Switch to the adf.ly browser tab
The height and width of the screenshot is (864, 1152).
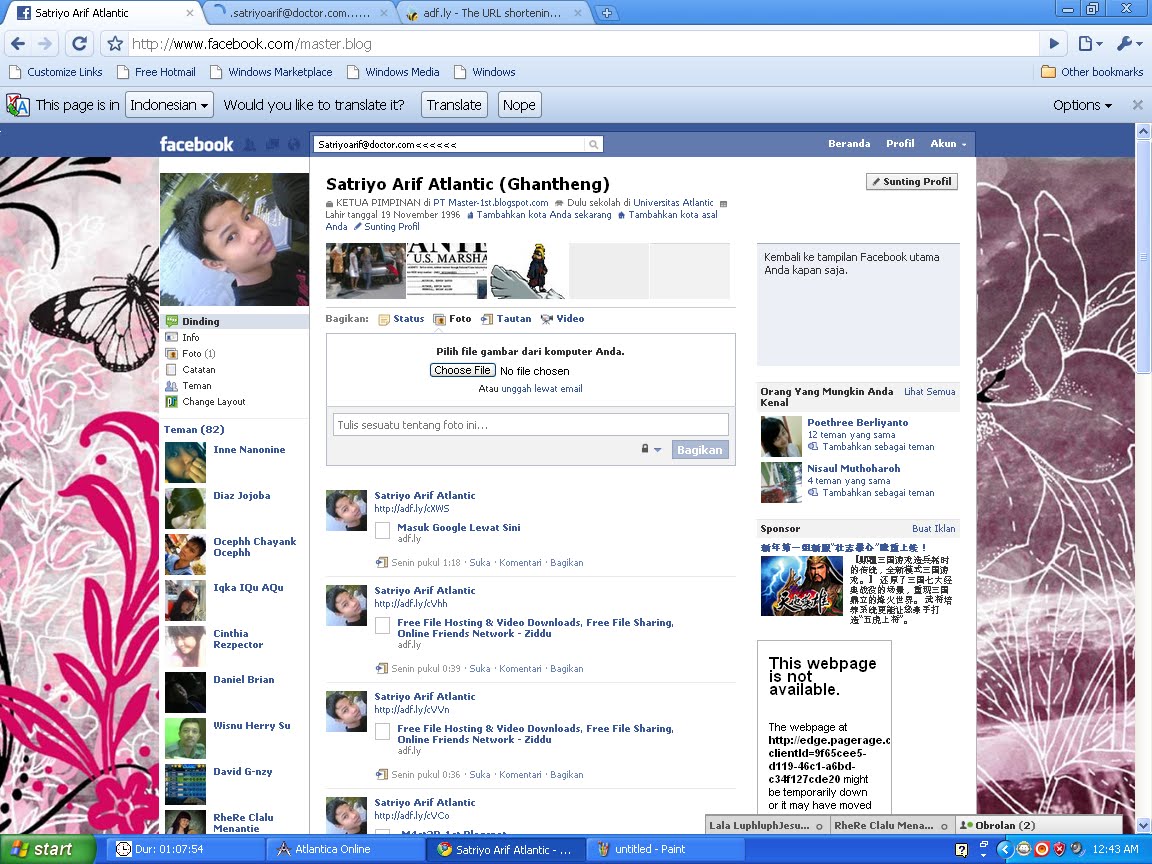pos(494,13)
